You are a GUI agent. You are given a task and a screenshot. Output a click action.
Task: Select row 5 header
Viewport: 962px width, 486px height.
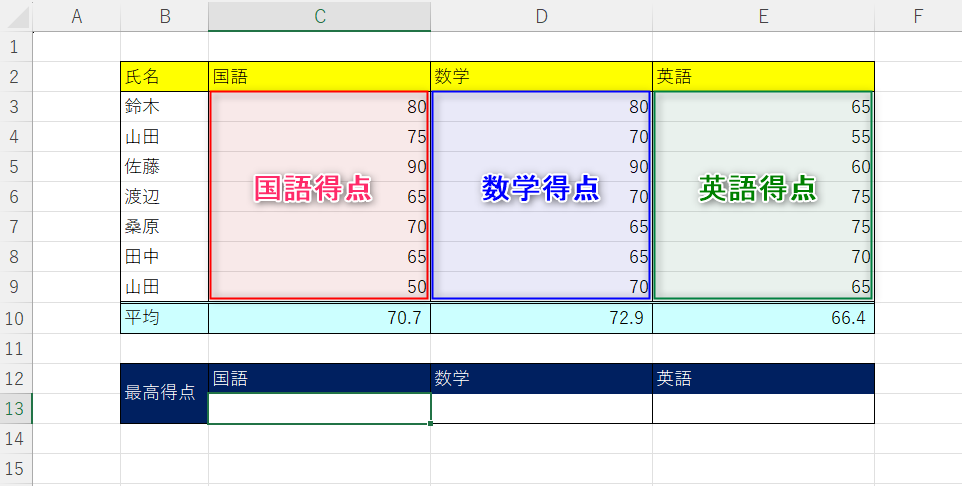pos(16,167)
